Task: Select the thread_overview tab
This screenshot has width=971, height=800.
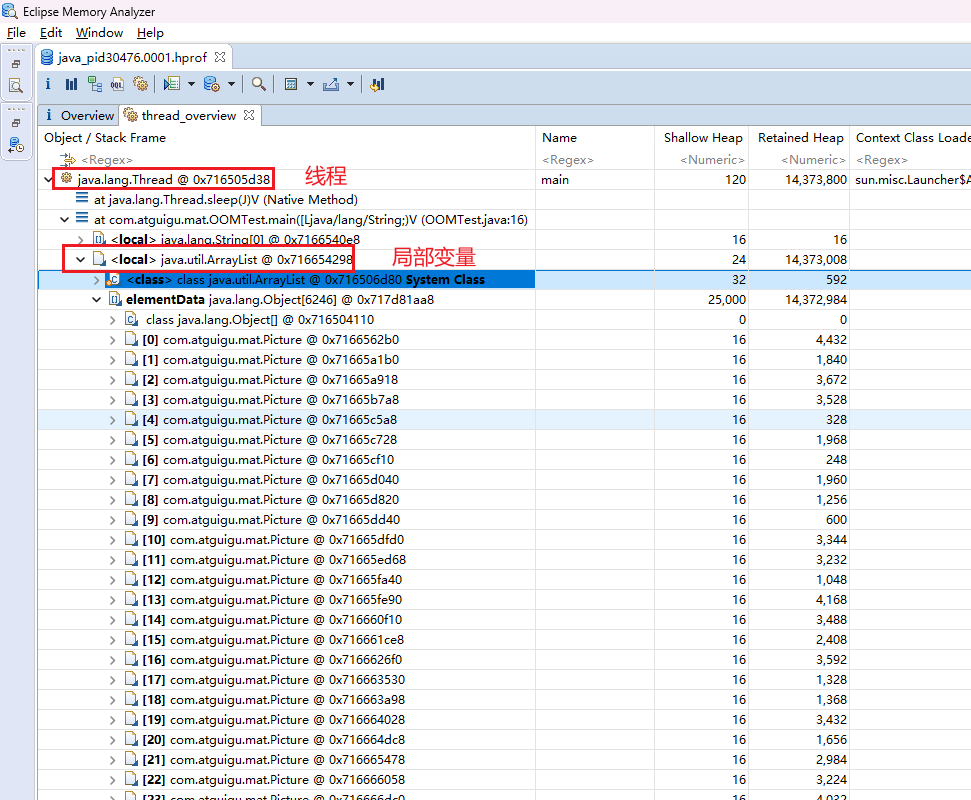Action: point(188,115)
